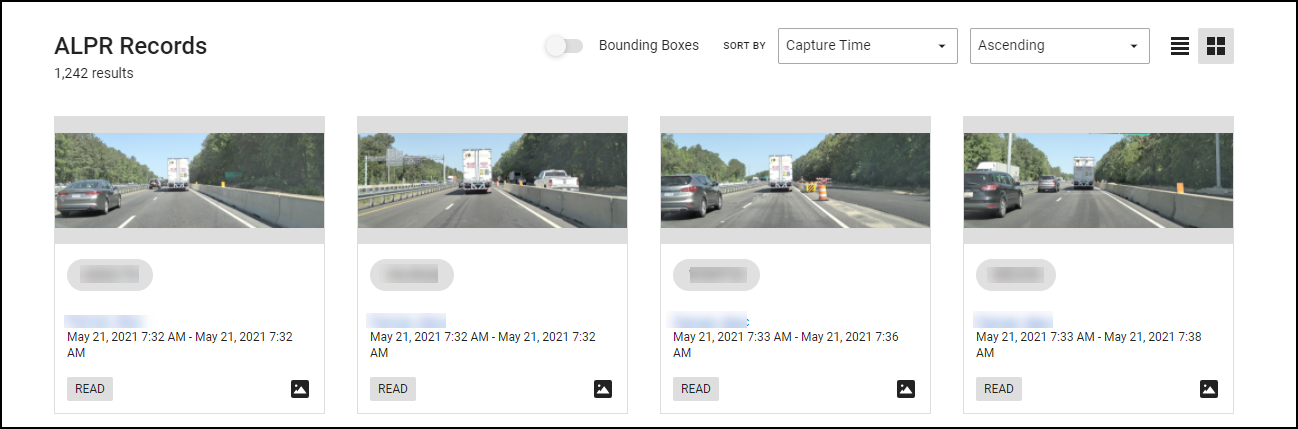Screen dimensions: 1298x429
Task: Open the Capture Time sort dropdown
Action: click(867, 46)
